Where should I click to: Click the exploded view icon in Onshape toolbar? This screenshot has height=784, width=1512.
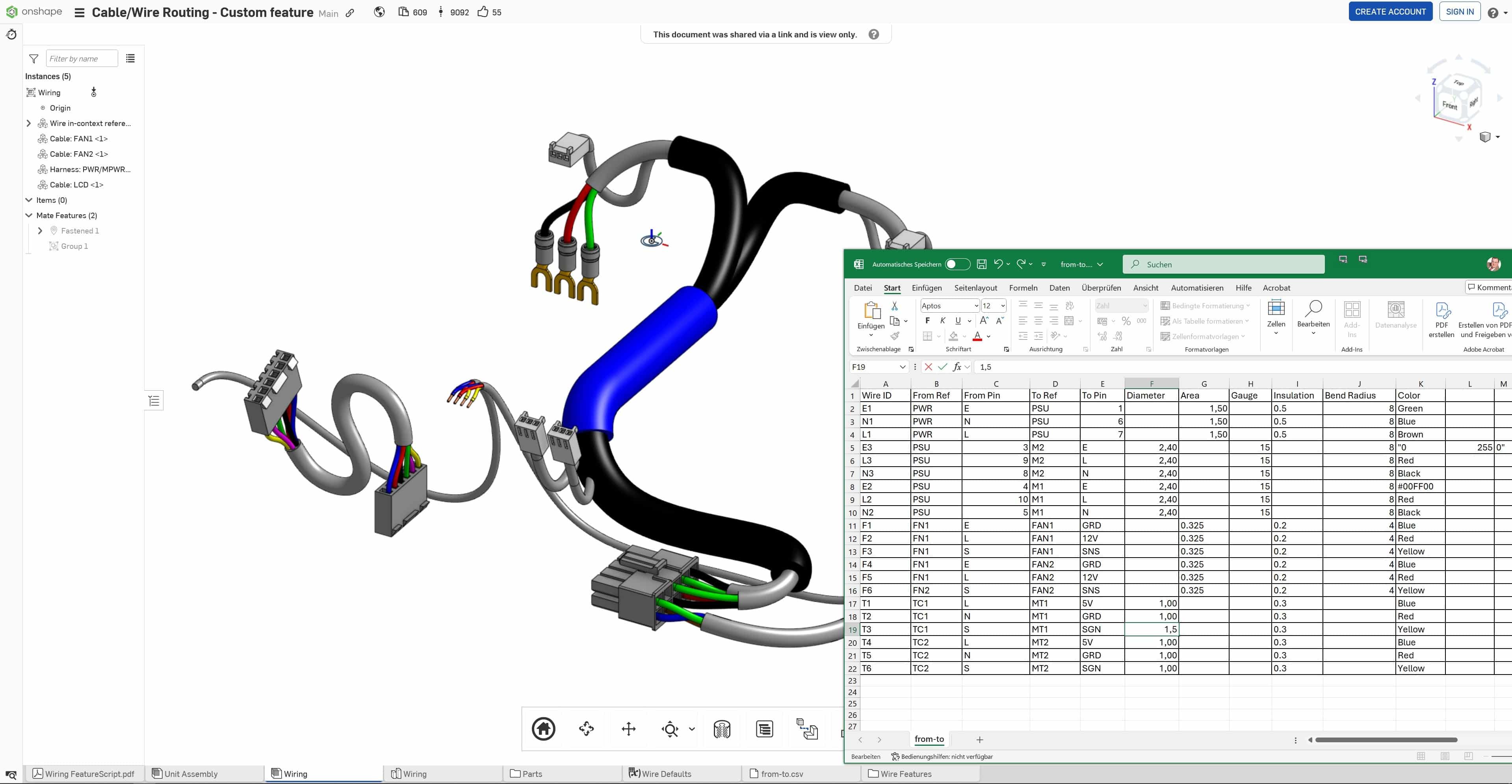pyautogui.click(x=806, y=729)
